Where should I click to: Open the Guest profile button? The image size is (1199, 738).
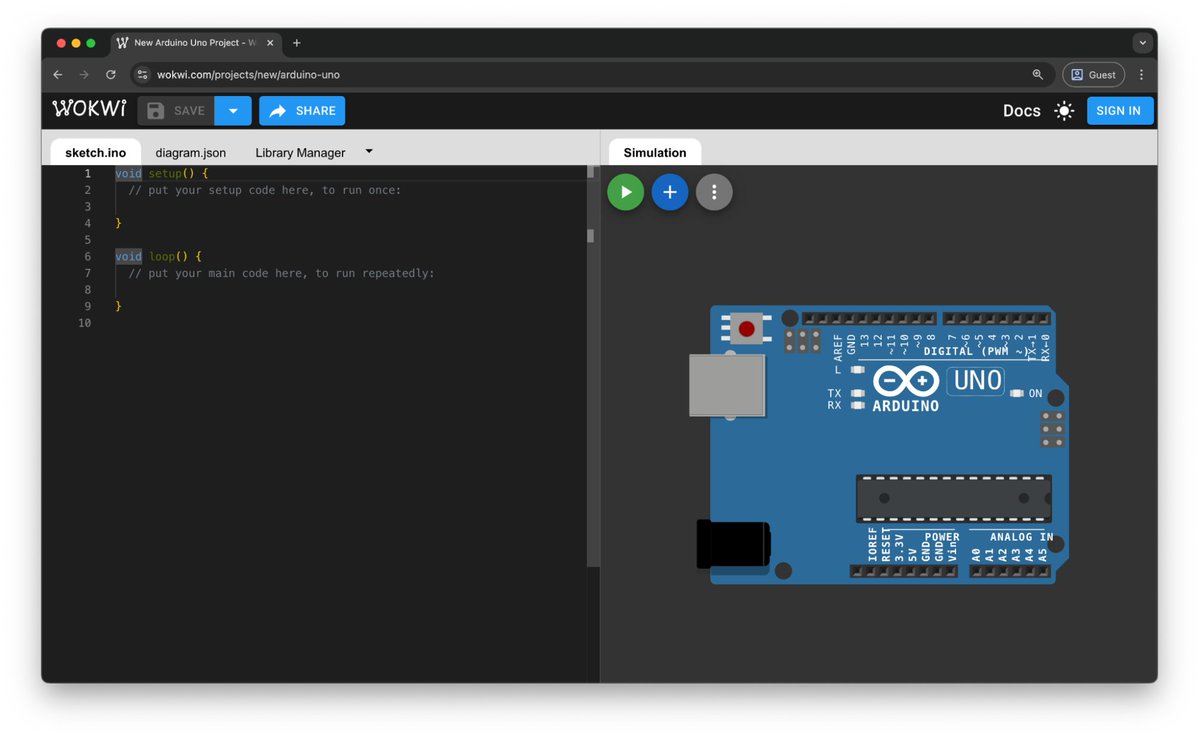click(1093, 74)
